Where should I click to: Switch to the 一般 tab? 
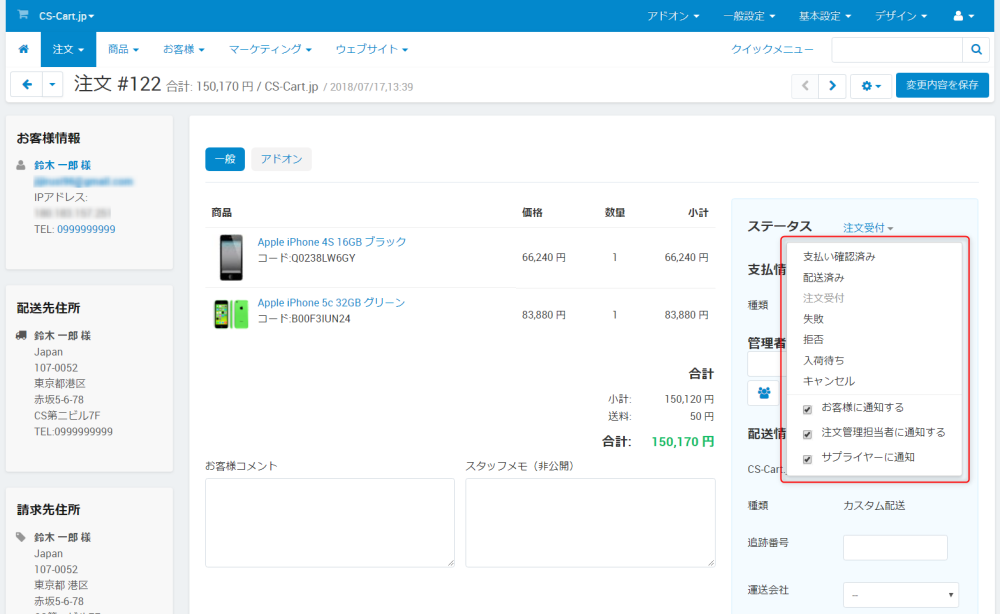coord(224,159)
